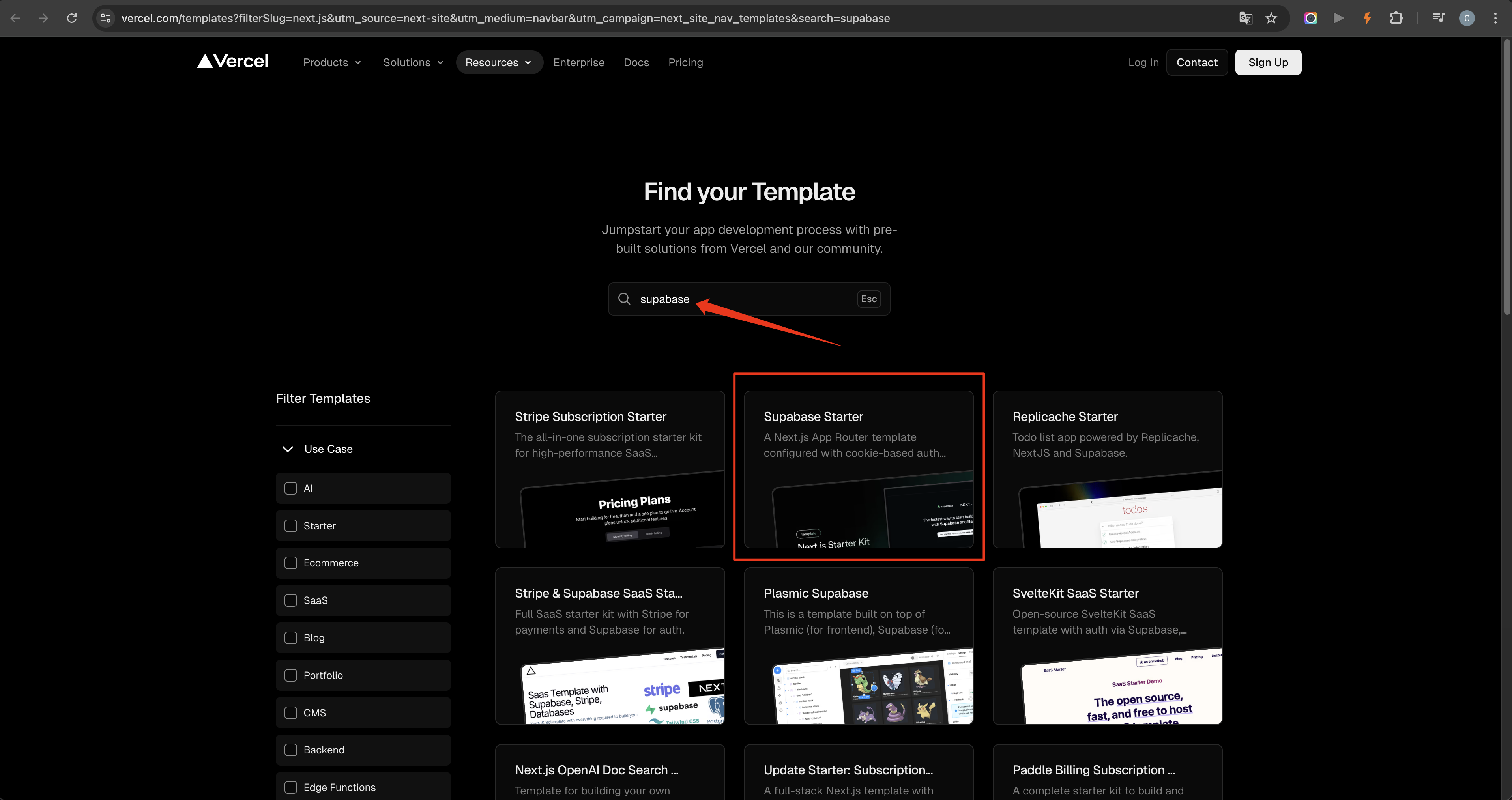Image resolution: width=1512 pixels, height=800 pixels.
Task: Bookmark this page with the star
Action: 1271,18
